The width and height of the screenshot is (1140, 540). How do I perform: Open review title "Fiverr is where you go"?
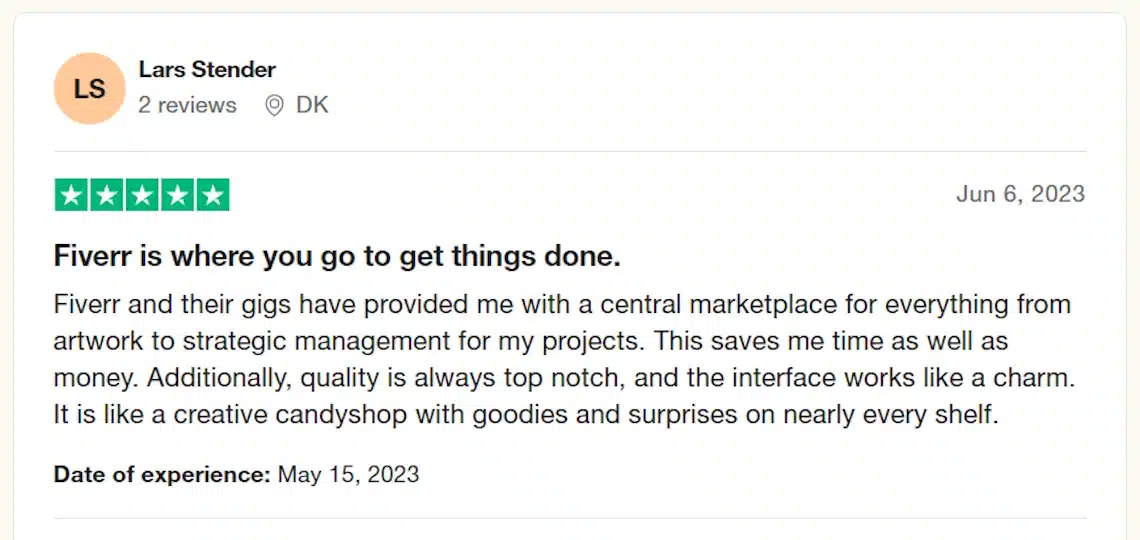click(337, 257)
